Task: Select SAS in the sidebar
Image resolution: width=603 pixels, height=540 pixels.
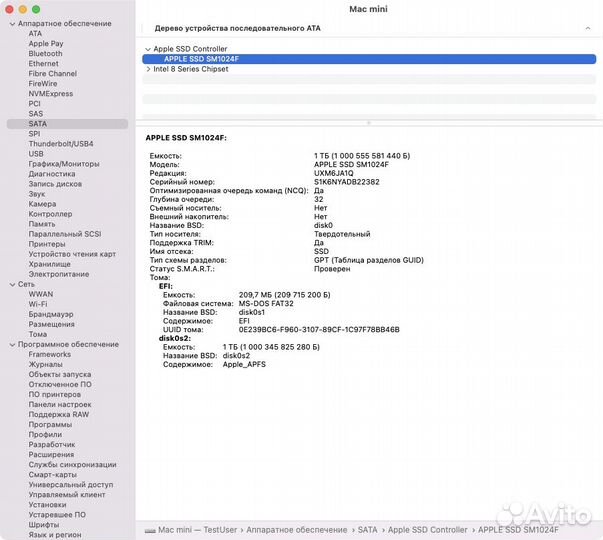Action: [35, 113]
